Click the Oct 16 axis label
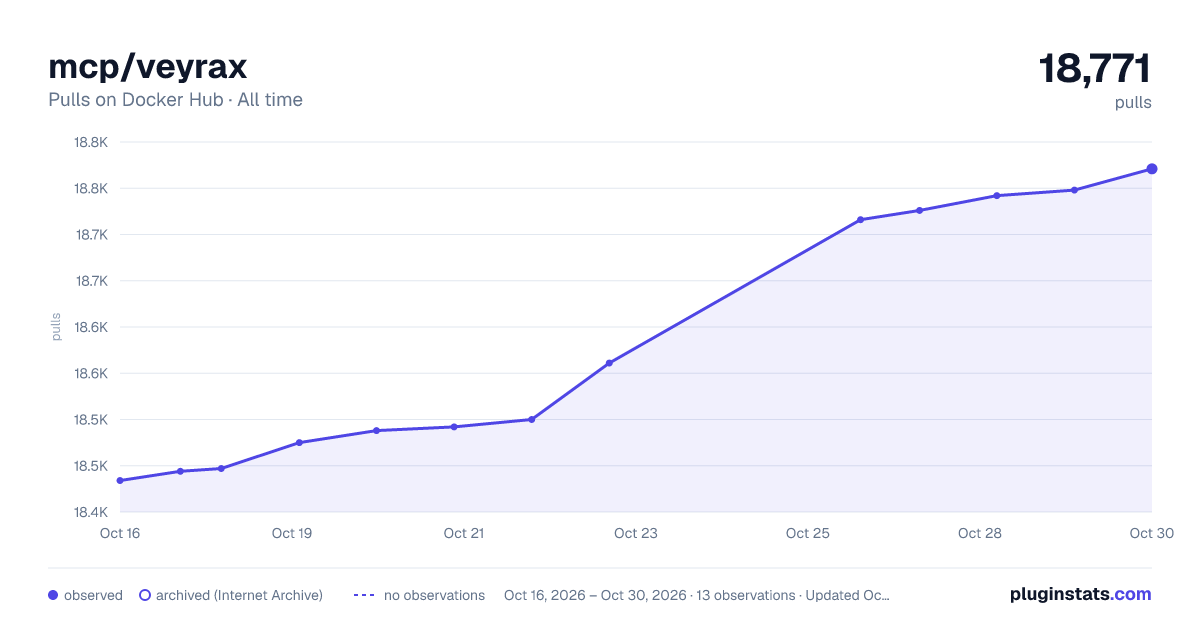The height and width of the screenshot is (630, 1200). tap(120, 533)
